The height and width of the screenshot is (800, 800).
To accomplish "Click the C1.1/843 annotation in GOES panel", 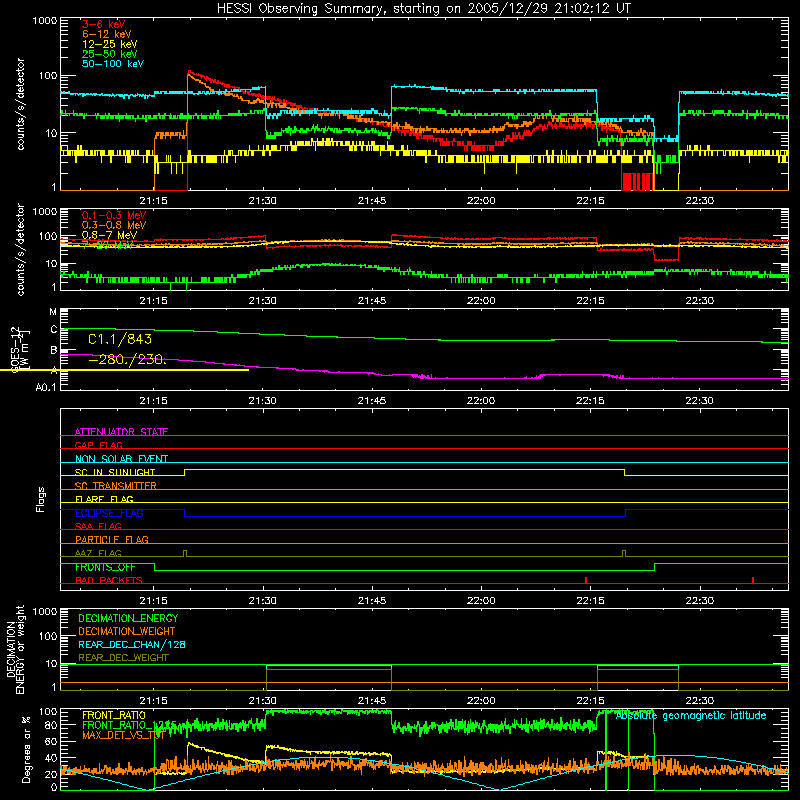I will pyautogui.click(x=120, y=339).
